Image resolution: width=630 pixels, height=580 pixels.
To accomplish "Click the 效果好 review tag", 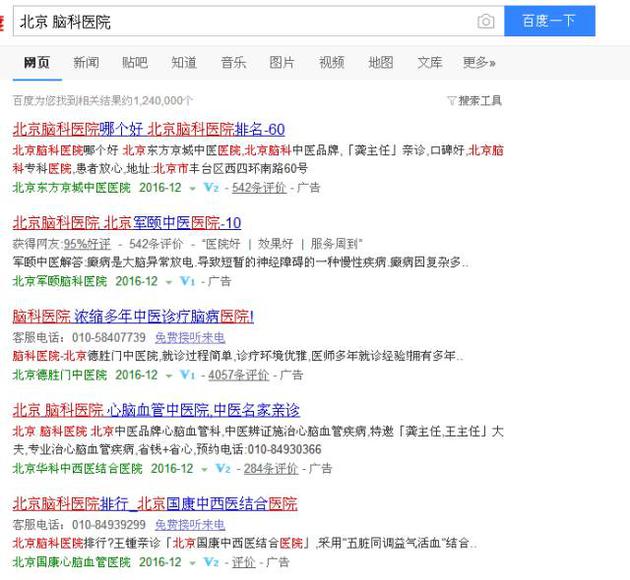I will pyautogui.click(x=275, y=244).
